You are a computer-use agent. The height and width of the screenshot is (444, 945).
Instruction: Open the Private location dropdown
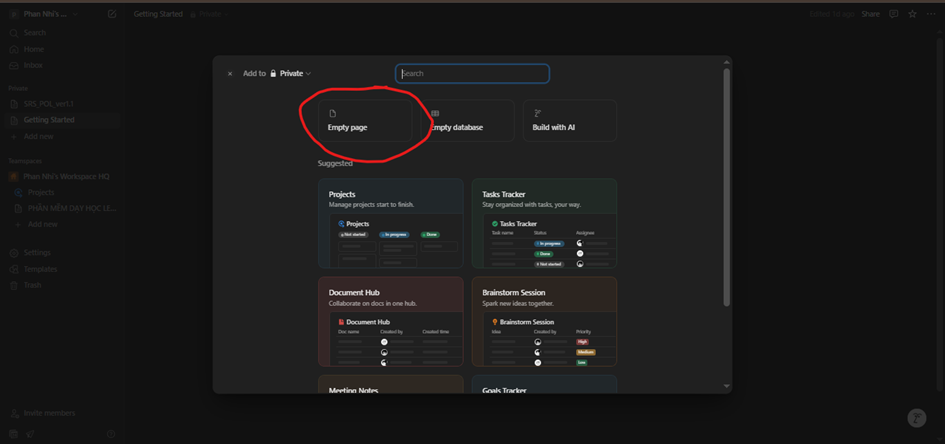(291, 74)
